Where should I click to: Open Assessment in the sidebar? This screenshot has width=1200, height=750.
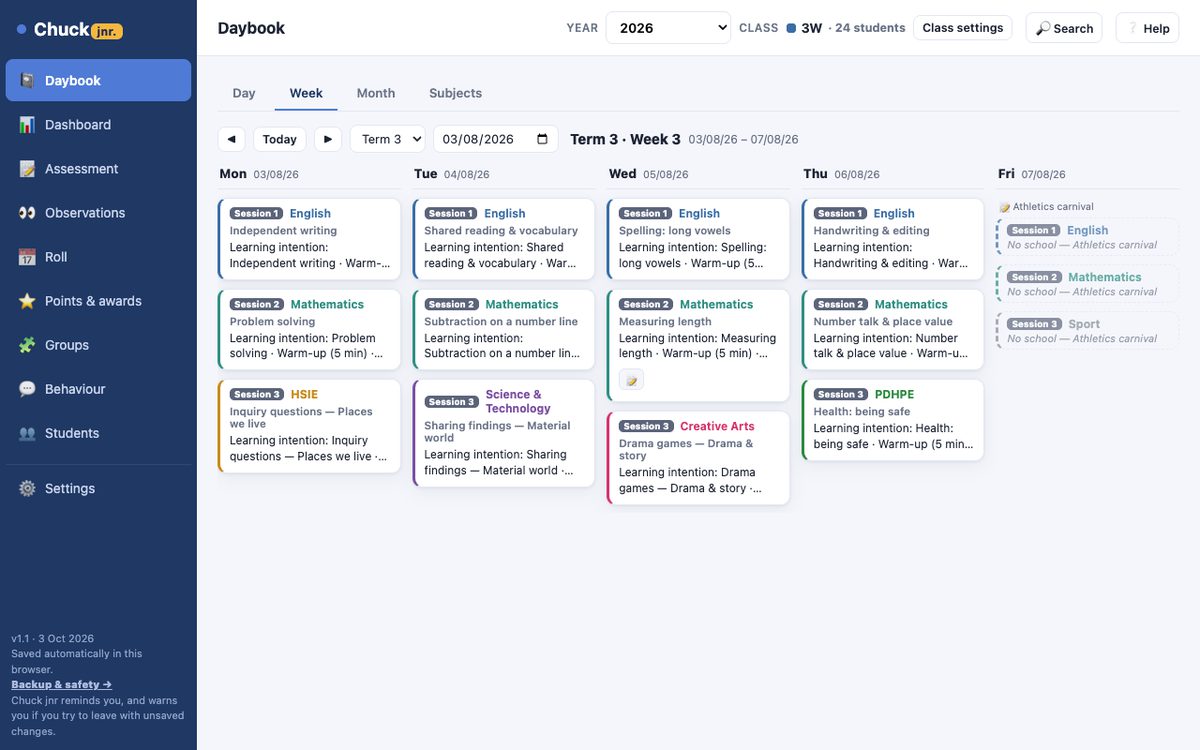[98, 168]
